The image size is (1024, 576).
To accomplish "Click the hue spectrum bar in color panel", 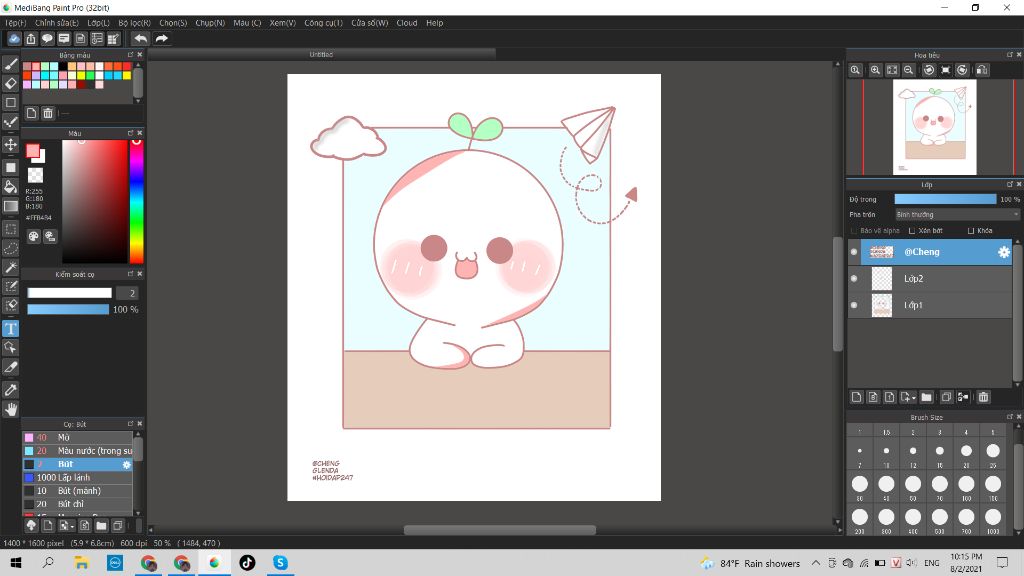I will (x=136, y=201).
